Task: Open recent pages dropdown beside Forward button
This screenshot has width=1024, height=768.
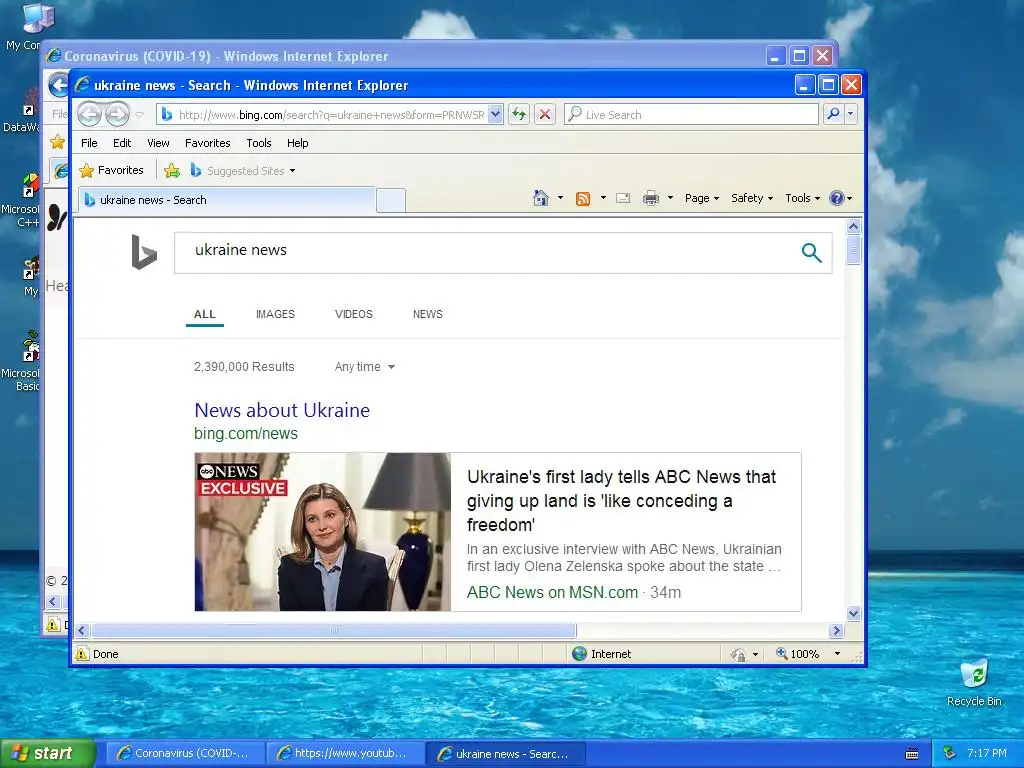Action: [x=140, y=115]
